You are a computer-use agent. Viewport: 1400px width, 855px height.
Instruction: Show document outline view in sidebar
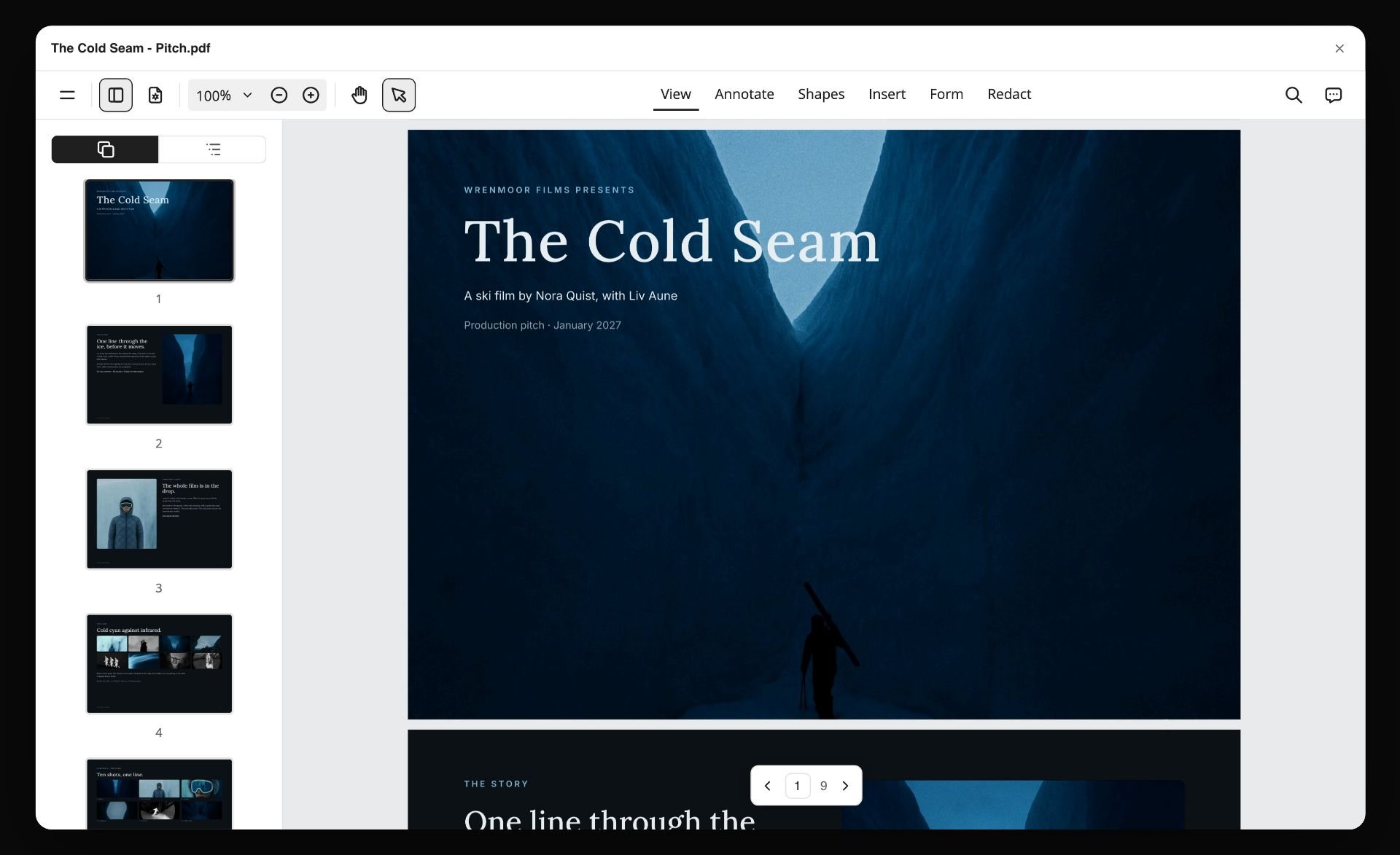213,149
